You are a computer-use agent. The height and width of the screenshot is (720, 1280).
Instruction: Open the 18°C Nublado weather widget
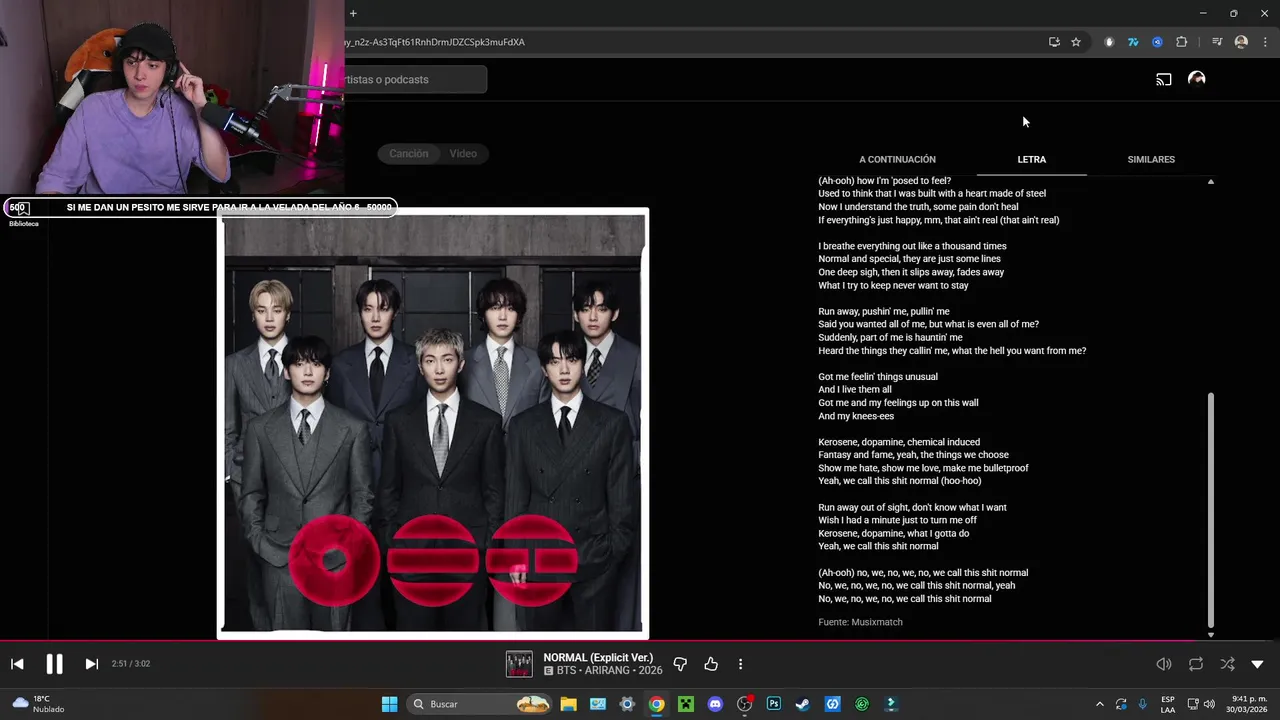(37, 704)
